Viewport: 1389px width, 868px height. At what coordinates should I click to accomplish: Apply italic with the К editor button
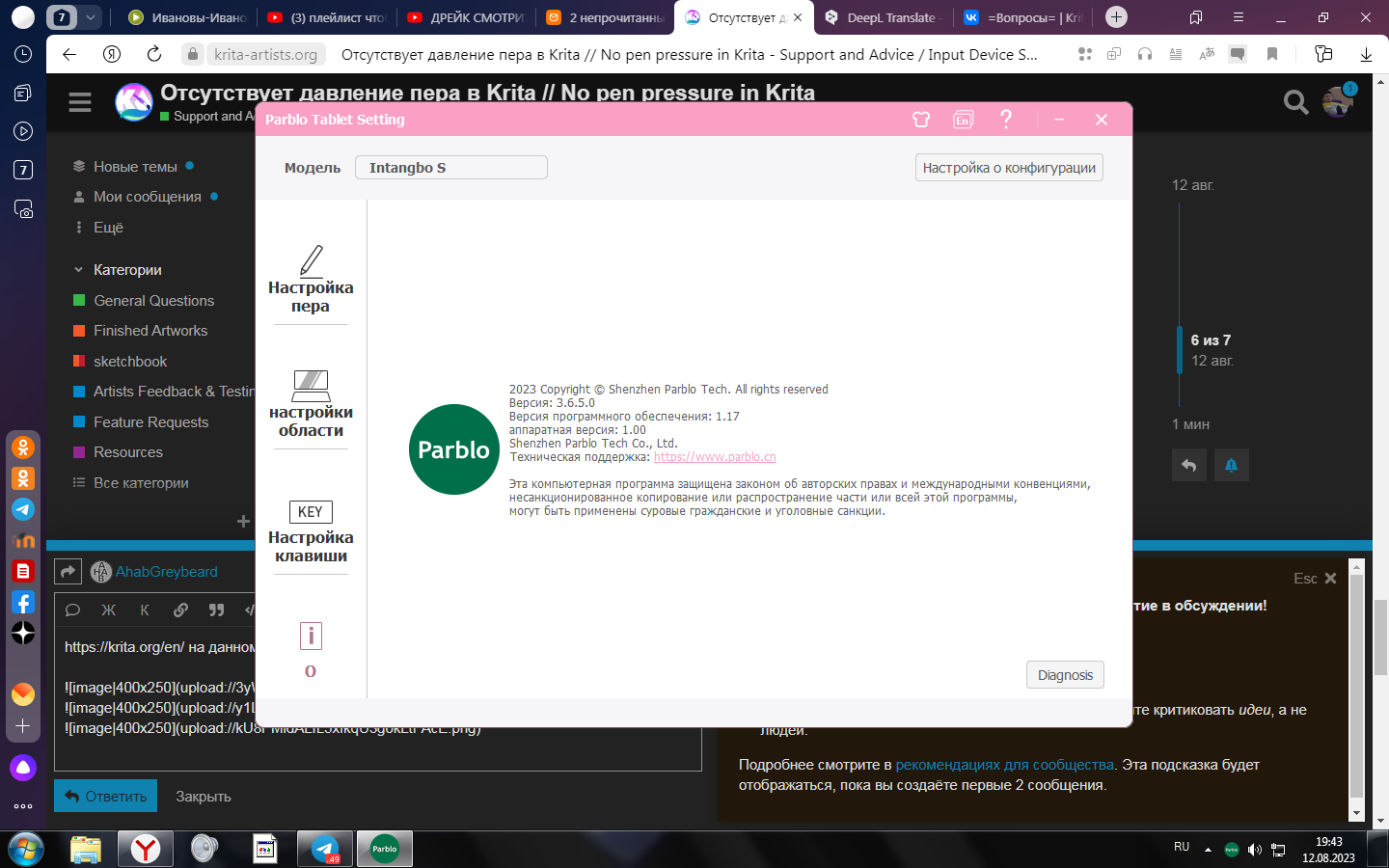point(145,610)
